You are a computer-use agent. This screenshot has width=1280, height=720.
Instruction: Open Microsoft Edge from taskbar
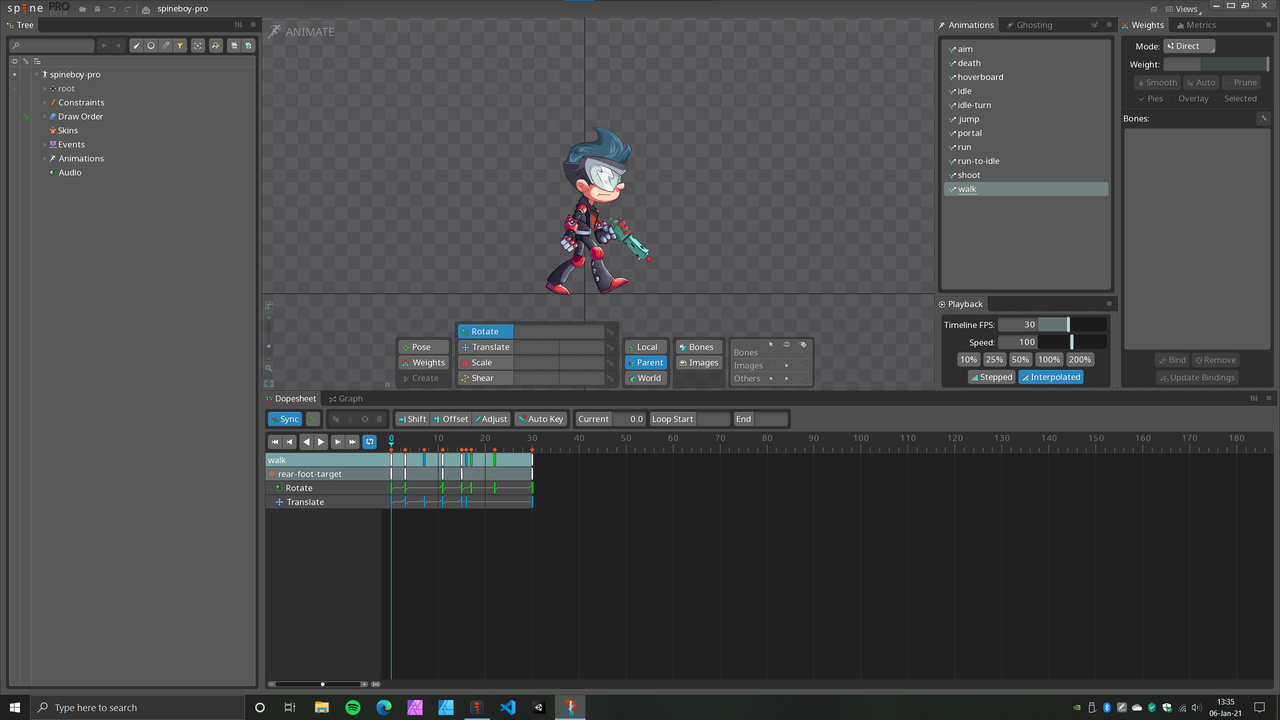click(x=384, y=707)
